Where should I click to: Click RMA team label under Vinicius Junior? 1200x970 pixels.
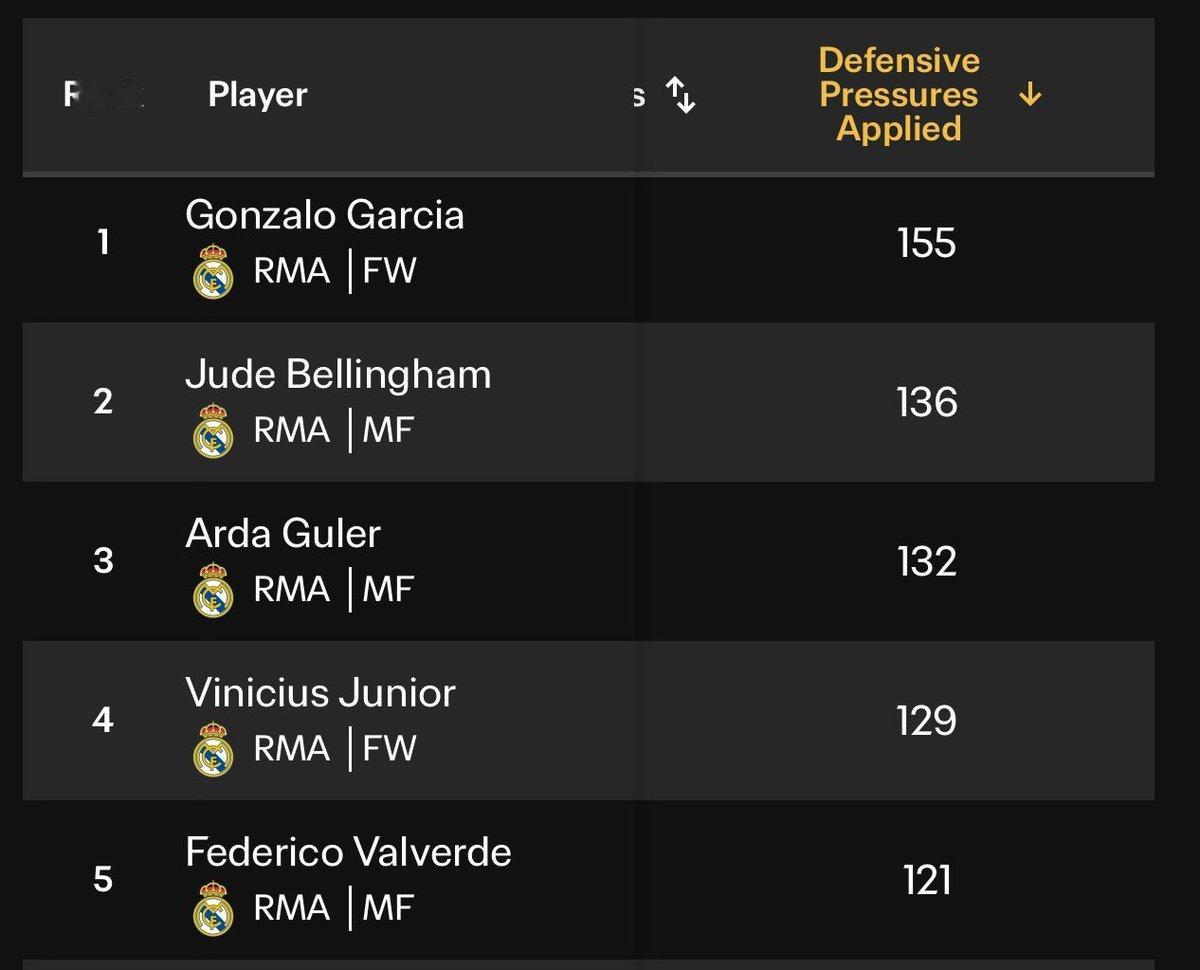[x=291, y=748]
